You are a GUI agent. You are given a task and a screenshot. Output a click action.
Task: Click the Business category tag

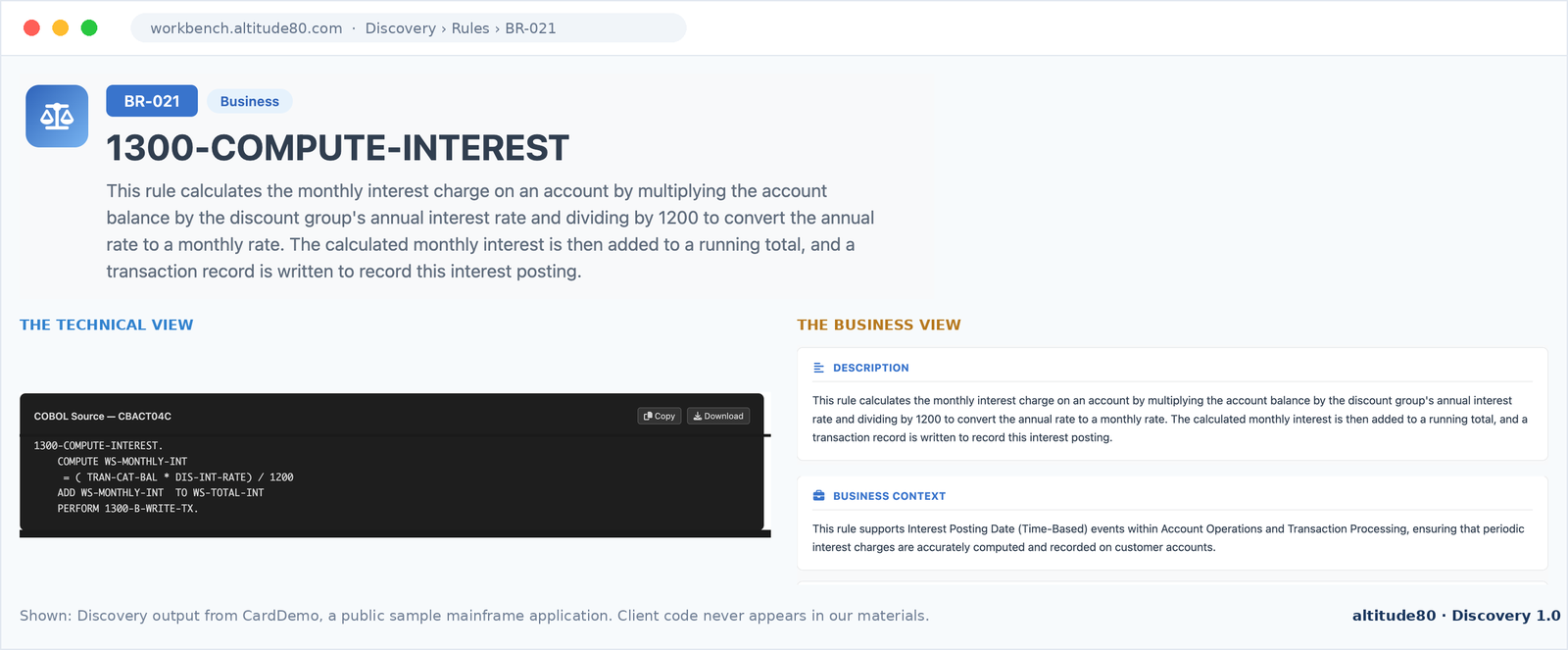pos(250,101)
